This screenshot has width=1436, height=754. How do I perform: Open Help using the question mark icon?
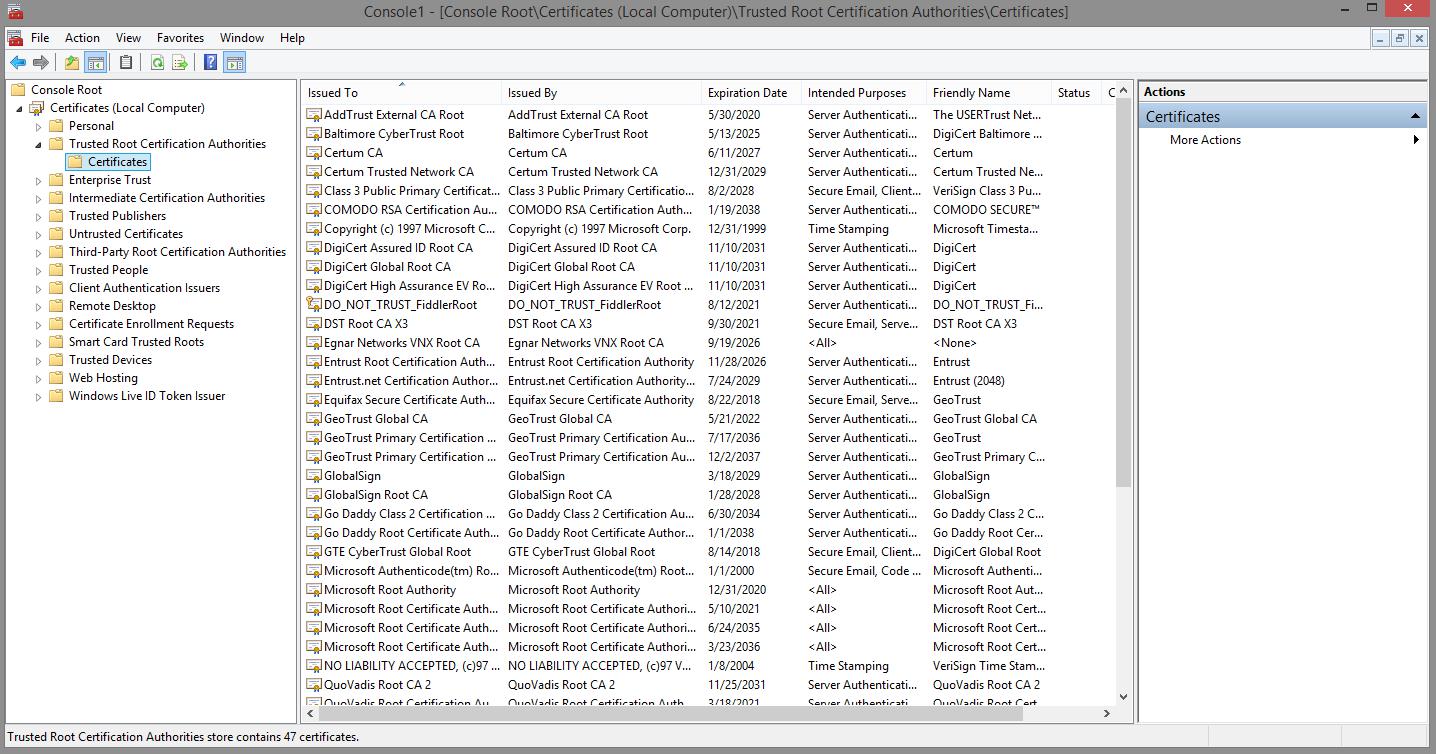[209, 62]
